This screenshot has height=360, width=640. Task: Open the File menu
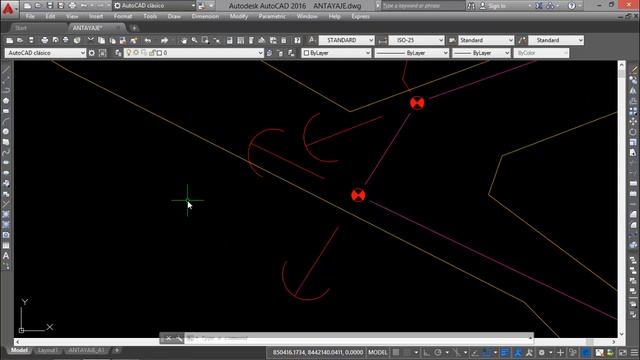[30, 16]
